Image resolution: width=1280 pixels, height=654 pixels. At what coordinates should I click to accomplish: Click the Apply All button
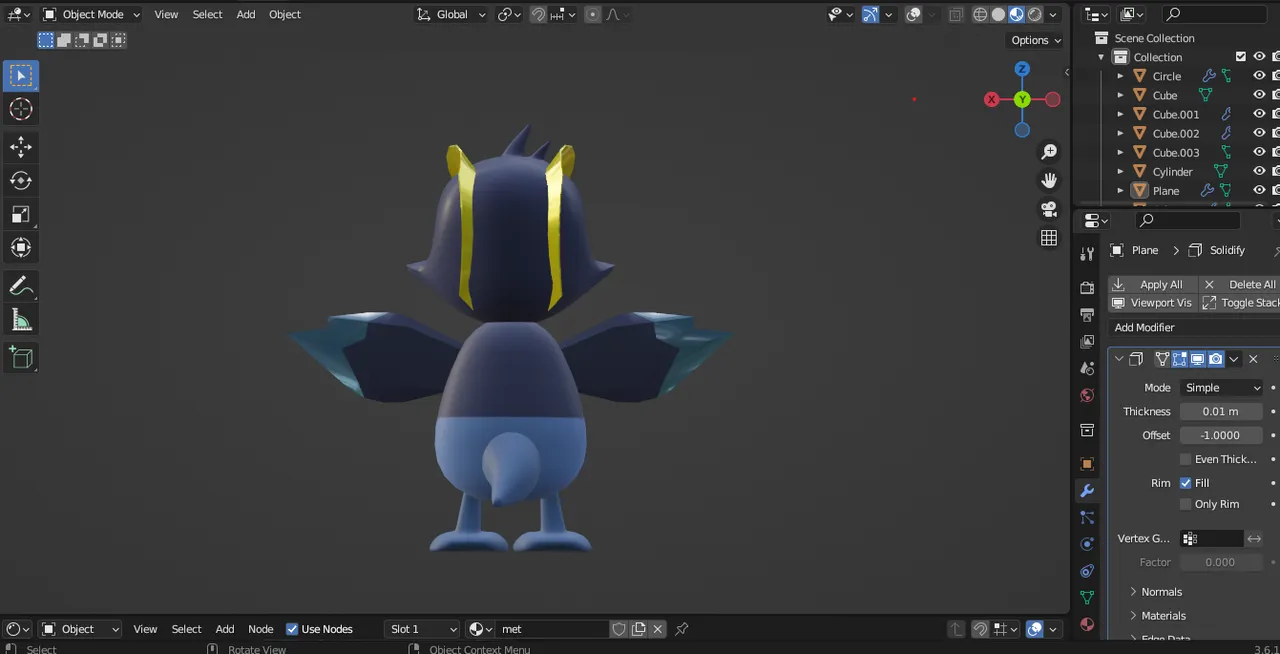tap(1151, 284)
